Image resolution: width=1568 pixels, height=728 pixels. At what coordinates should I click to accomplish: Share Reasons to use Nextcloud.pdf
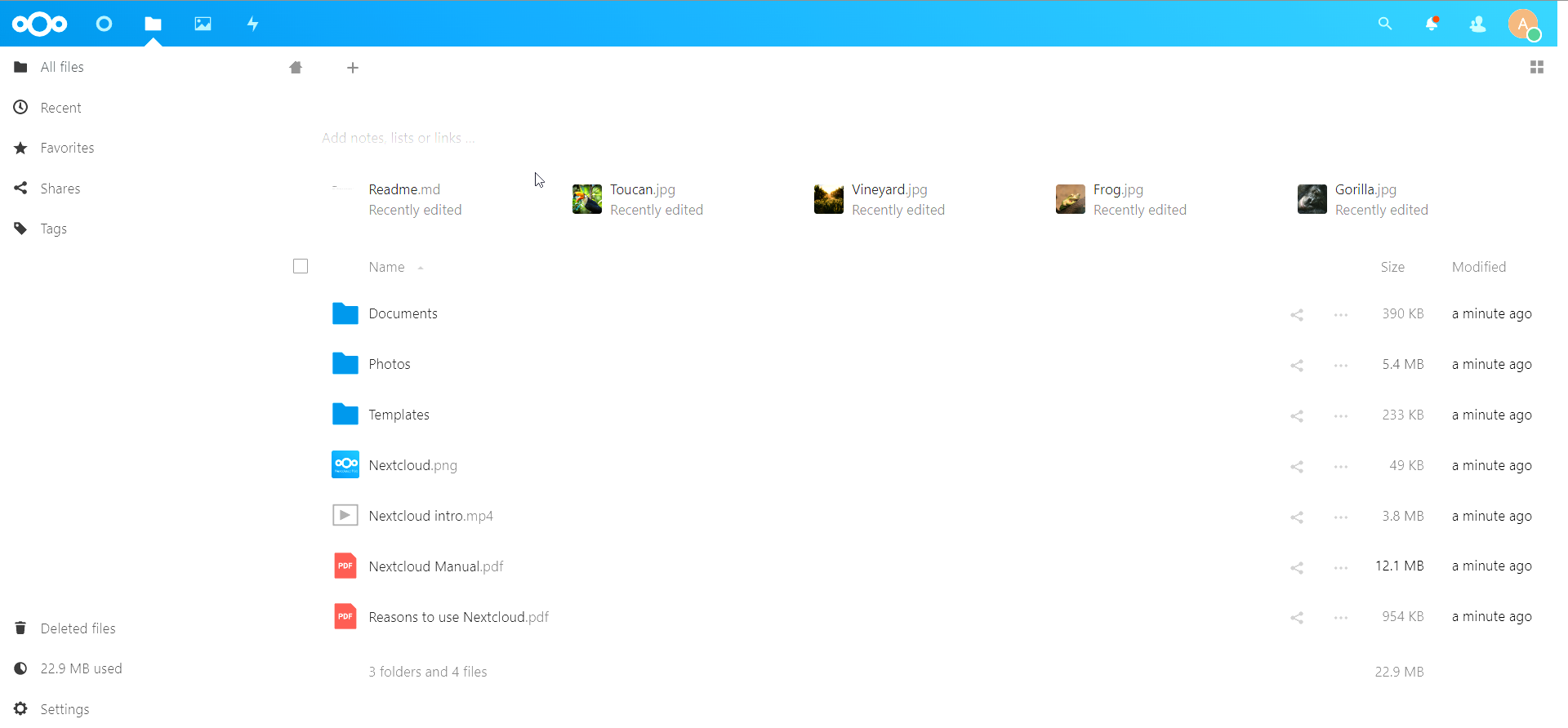pos(1297,618)
